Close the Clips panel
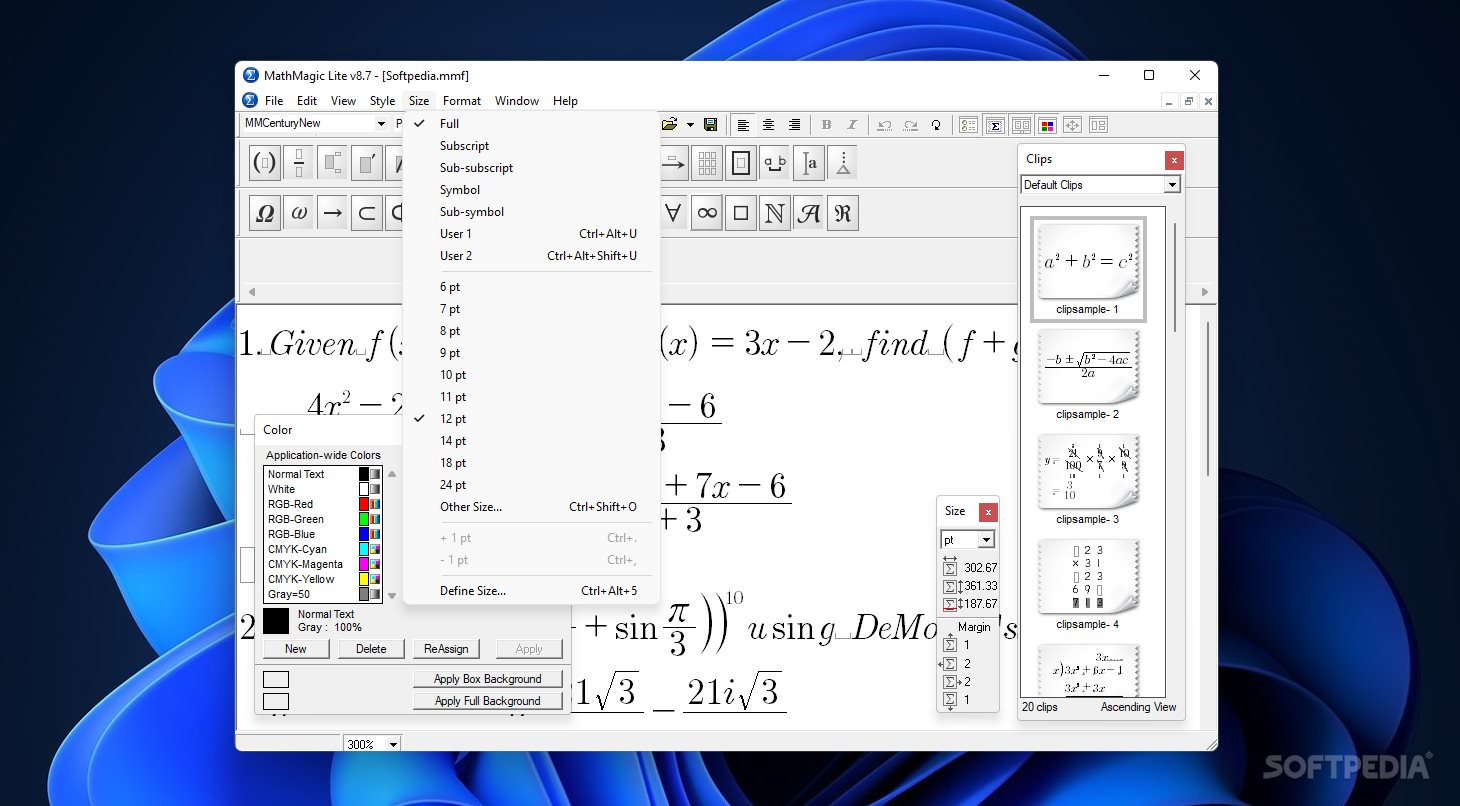 (x=1174, y=160)
